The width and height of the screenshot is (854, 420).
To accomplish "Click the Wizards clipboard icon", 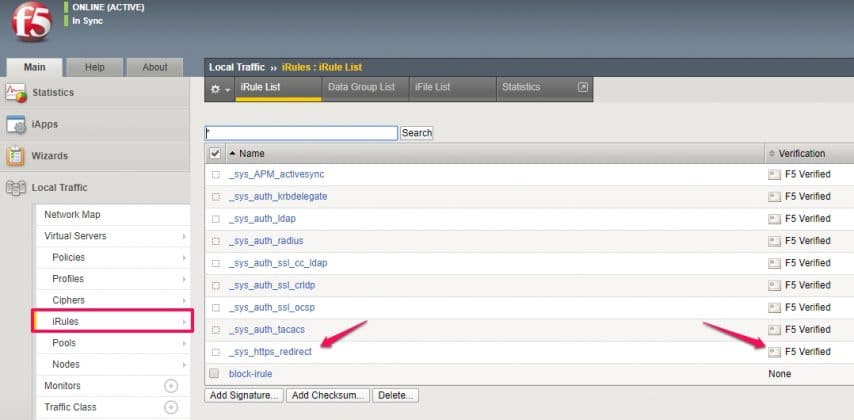I will (16, 156).
